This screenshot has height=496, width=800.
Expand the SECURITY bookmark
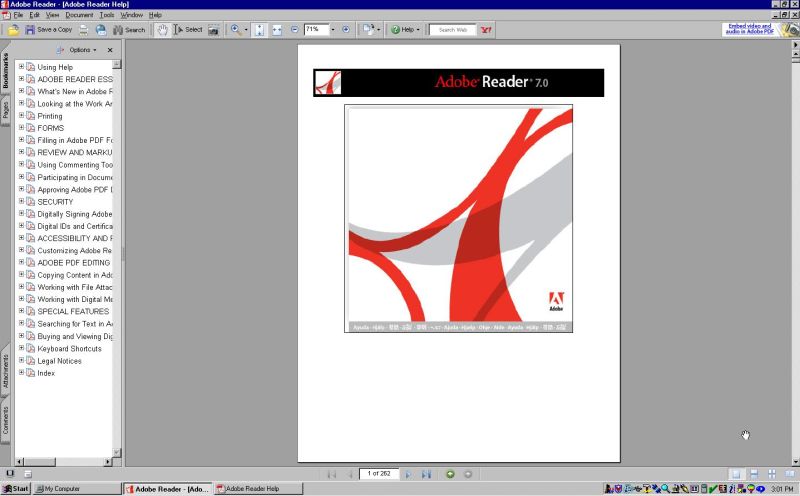(21, 201)
